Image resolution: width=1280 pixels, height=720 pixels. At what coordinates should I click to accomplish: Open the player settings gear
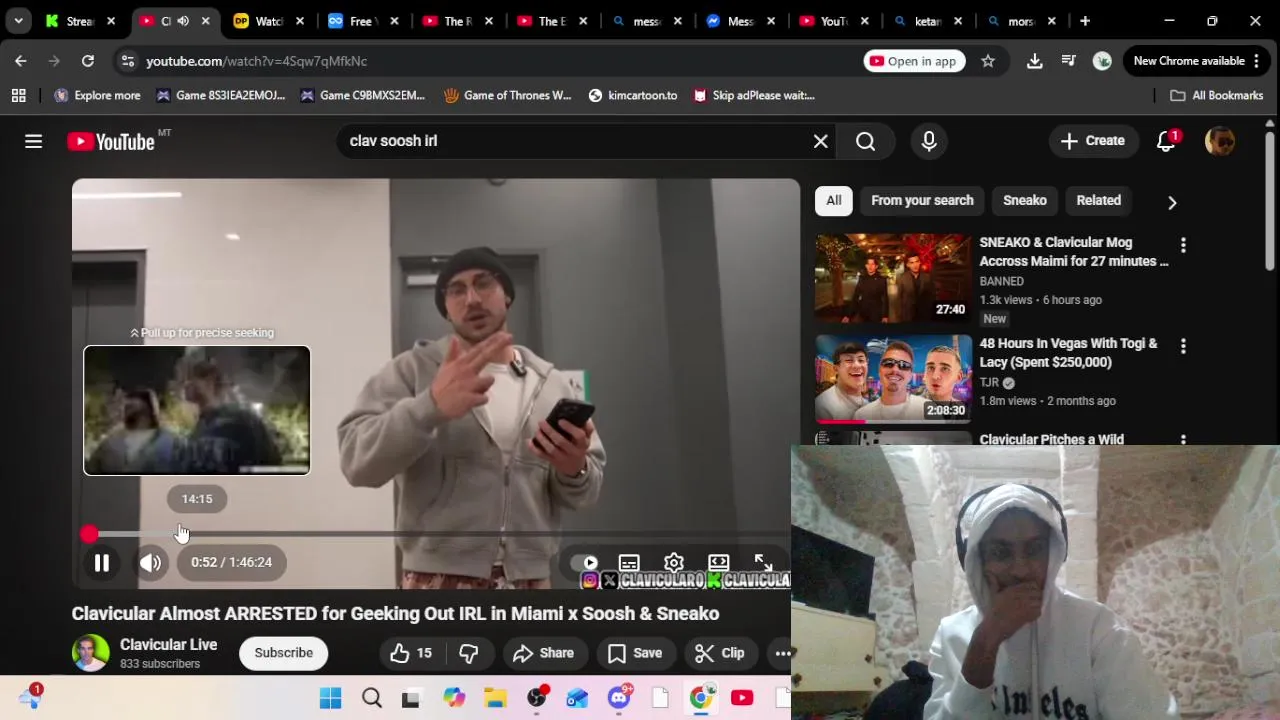(674, 563)
